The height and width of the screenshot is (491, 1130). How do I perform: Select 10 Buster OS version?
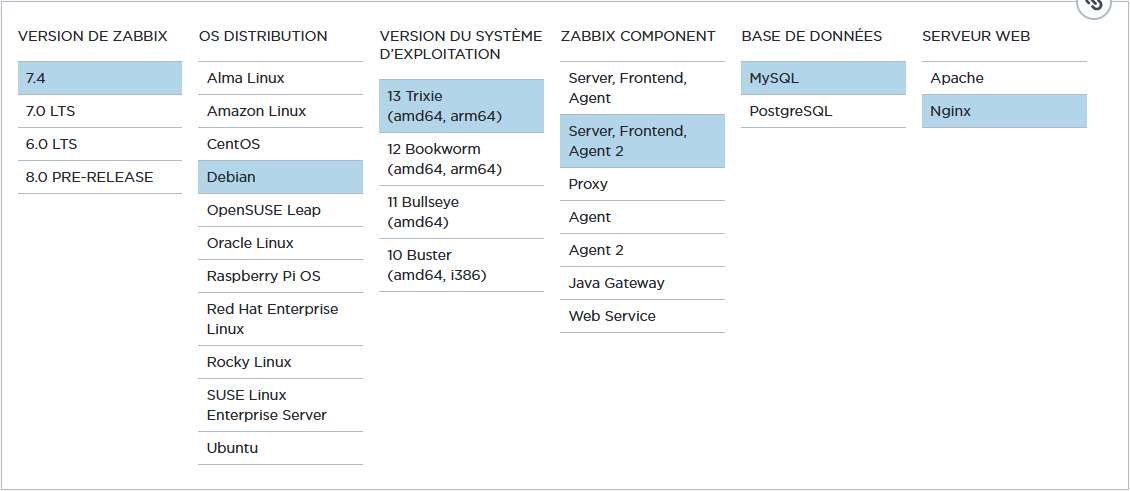point(461,265)
